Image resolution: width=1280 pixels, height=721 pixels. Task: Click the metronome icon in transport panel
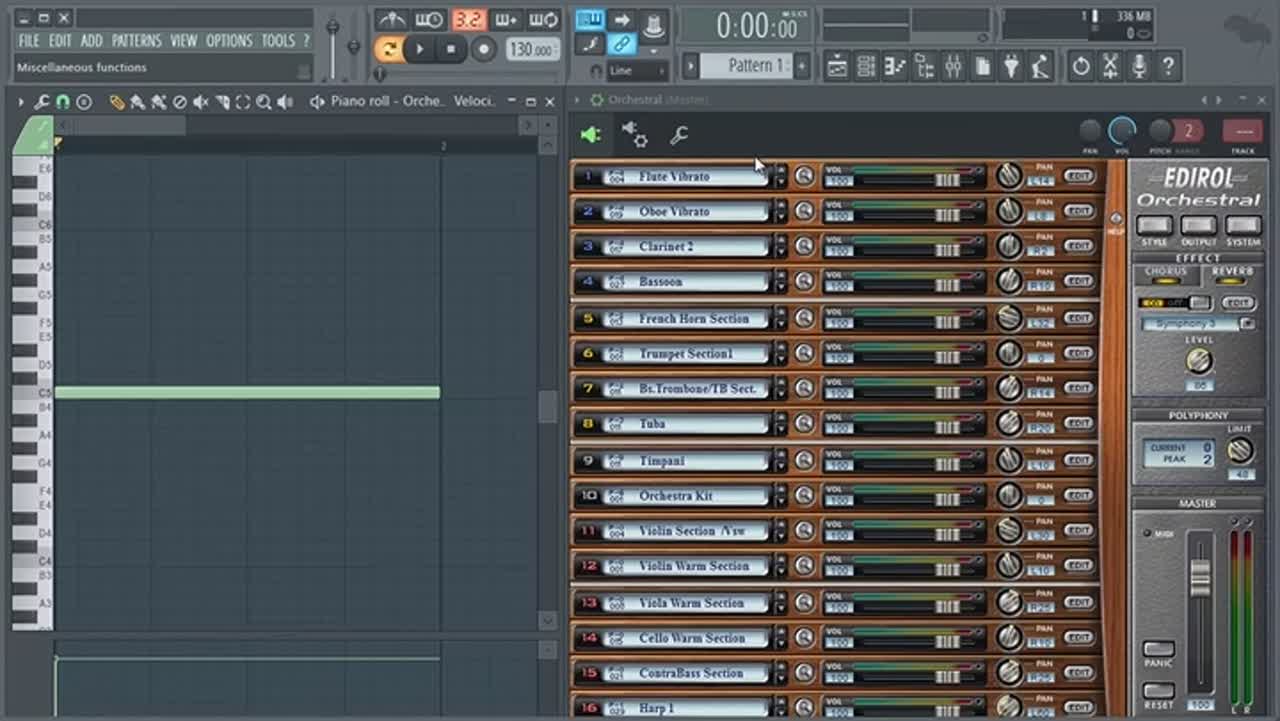click(x=391, y=20)
